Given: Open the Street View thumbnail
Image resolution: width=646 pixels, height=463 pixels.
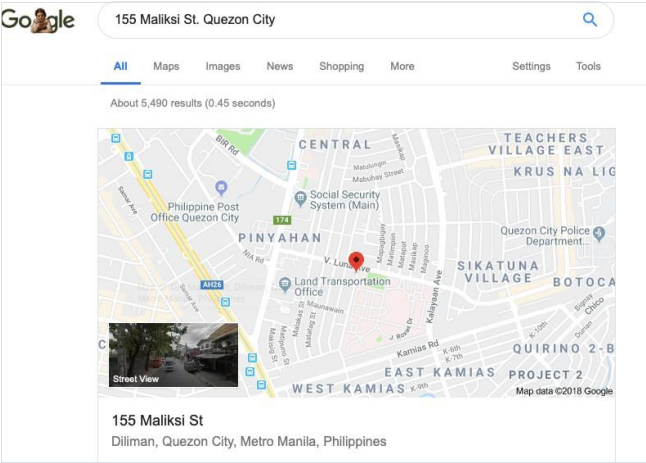Looking at the screenshot, I should tap(173, 355).
